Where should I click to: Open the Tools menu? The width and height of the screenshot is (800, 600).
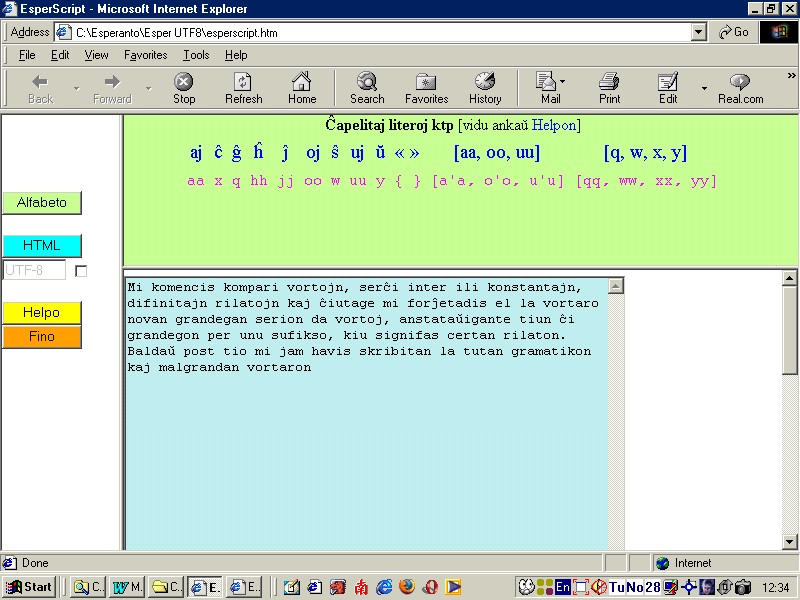[197, 55]
